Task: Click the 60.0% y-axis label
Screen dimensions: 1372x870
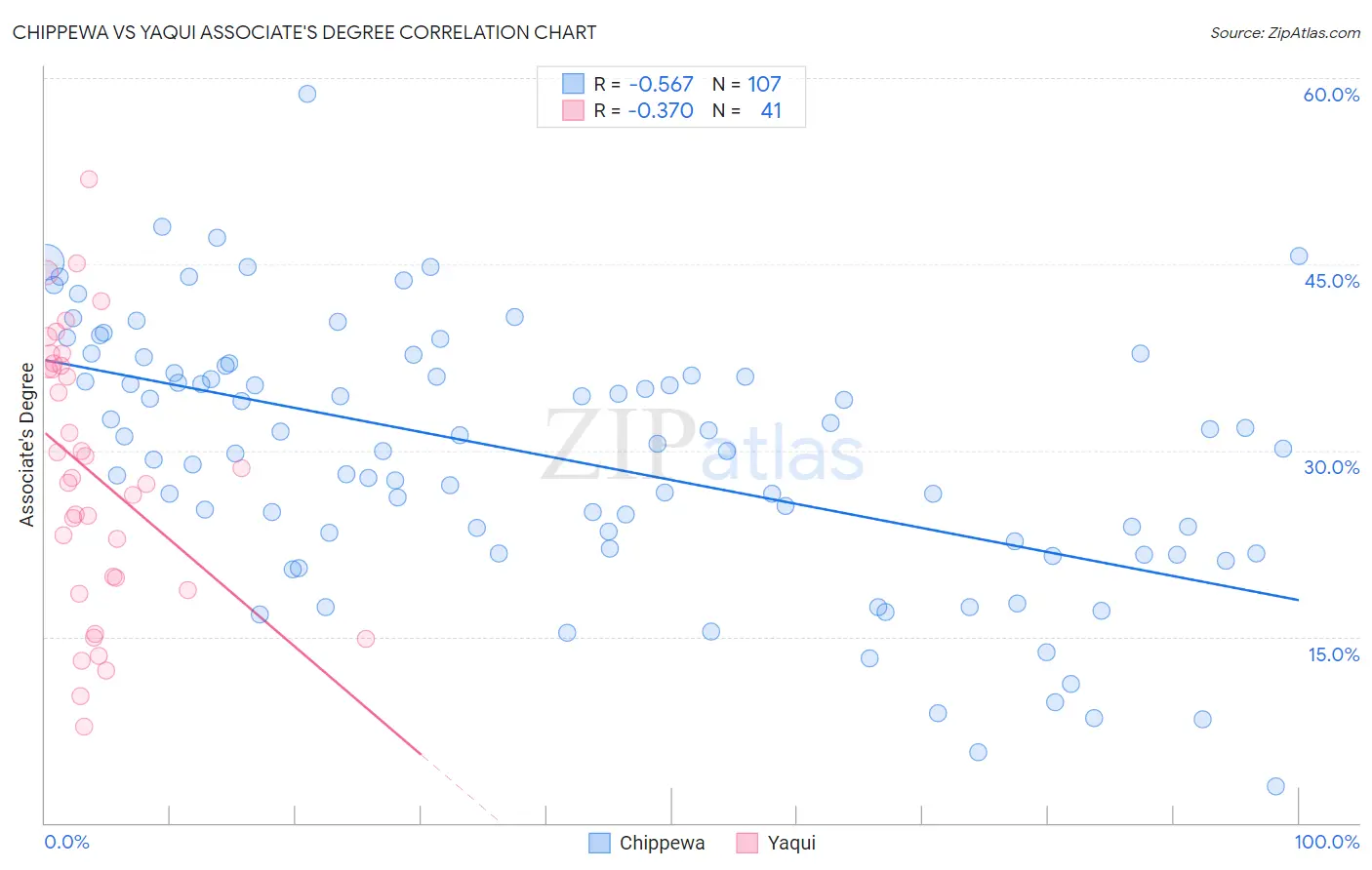Action: click(x=1331, y=95)
